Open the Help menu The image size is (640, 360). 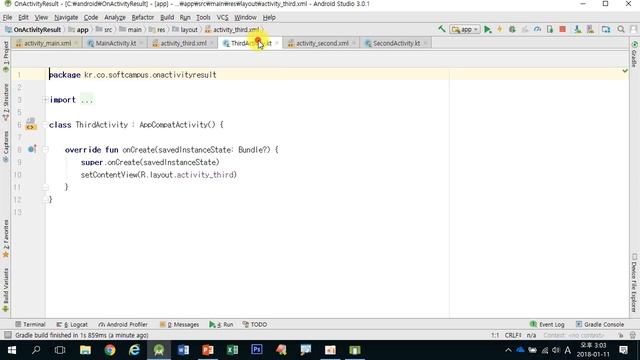pos(269,17)
